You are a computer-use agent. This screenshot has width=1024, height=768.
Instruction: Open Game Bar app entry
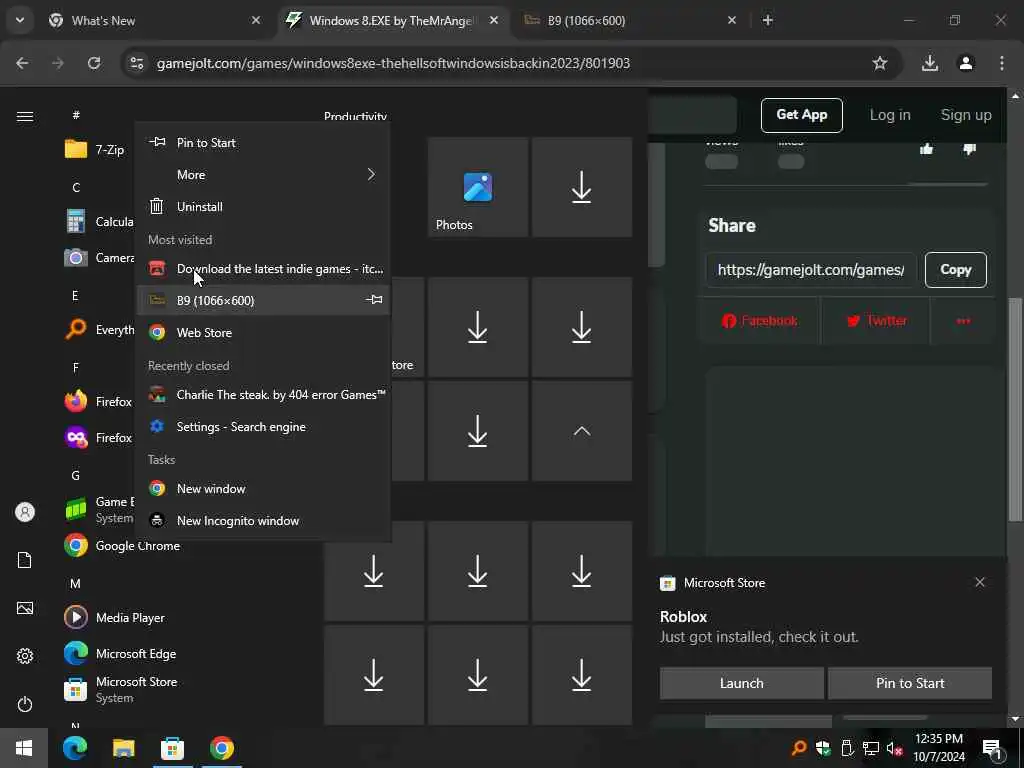pyautogui.click(x=98, y=509)
